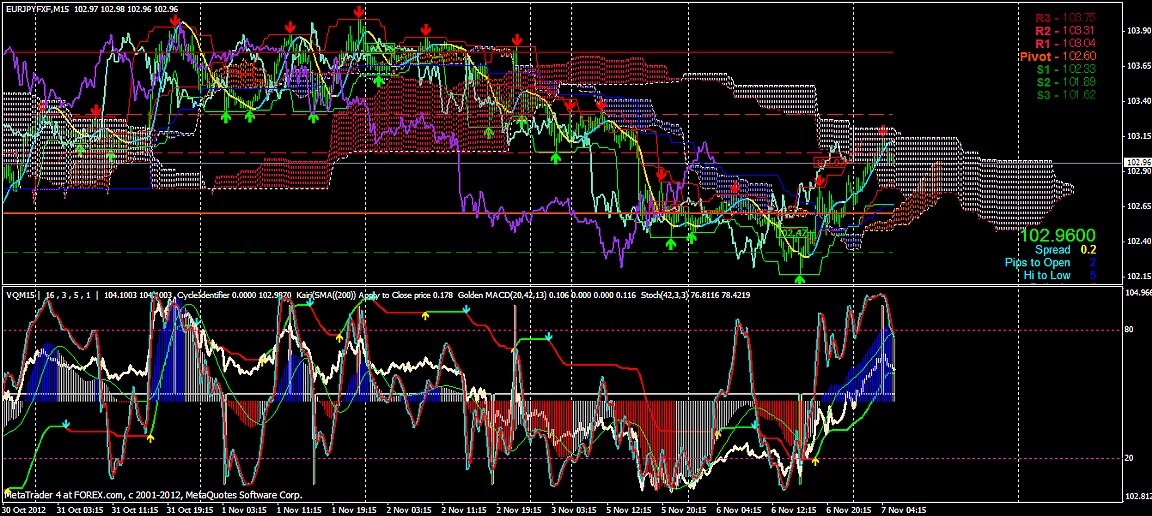1152x516 pixels.
Task: Click the 1 Nov 19:15 time label
Action: coord(356,509)
